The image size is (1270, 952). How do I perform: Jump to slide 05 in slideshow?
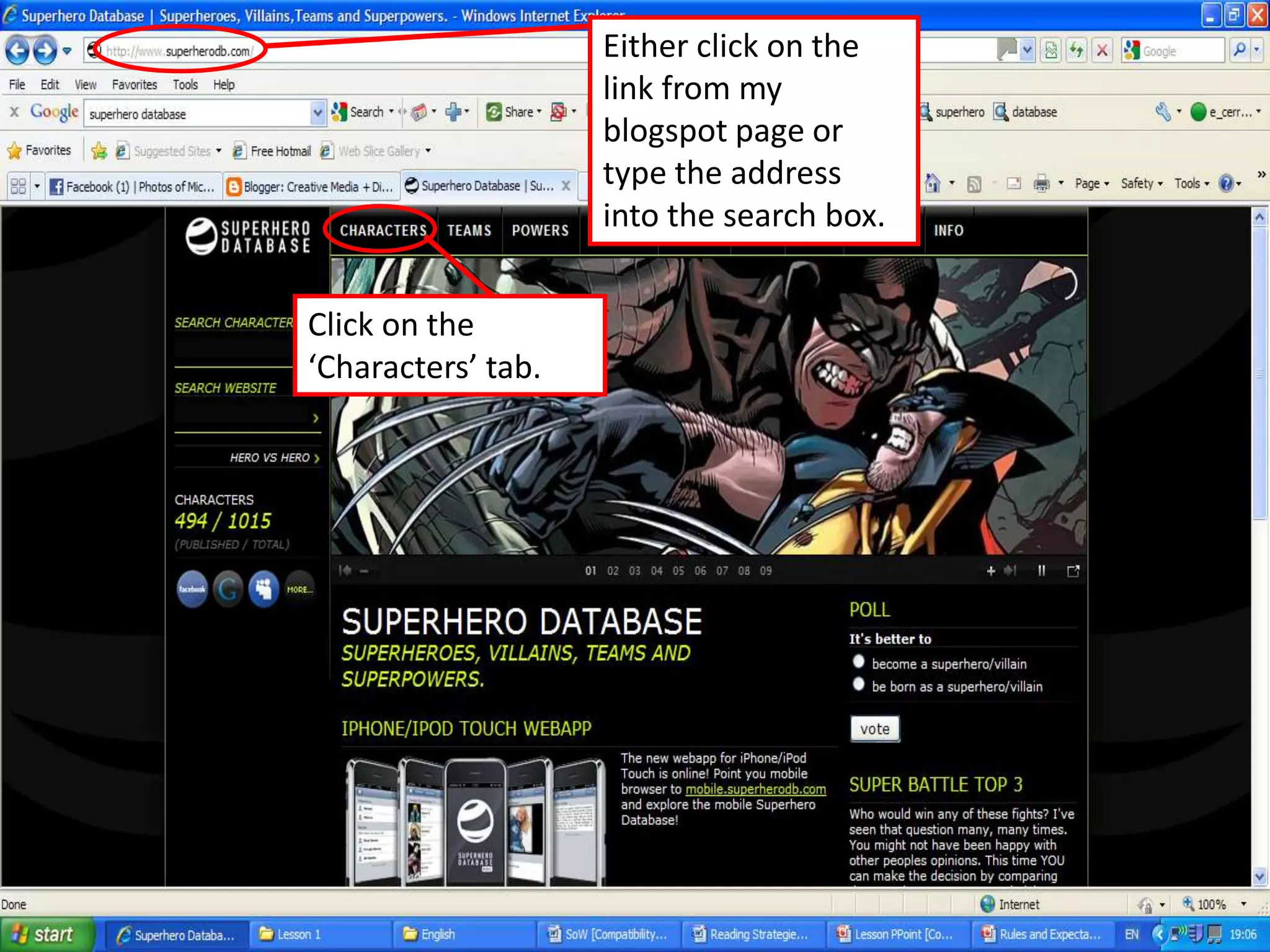(x=678, y=571)
